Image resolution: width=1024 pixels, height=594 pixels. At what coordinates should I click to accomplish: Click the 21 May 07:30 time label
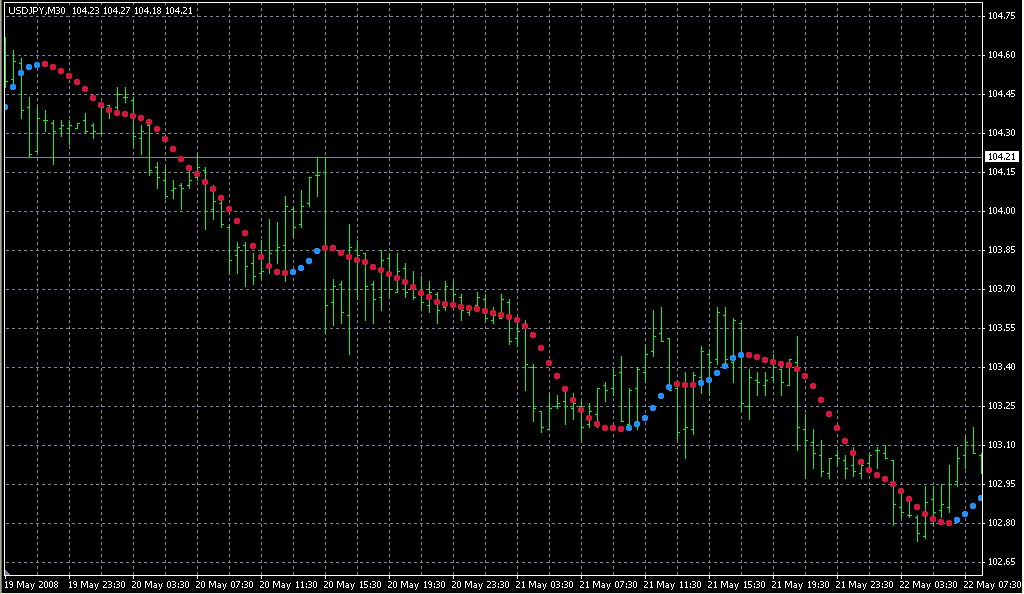point(608,584)
